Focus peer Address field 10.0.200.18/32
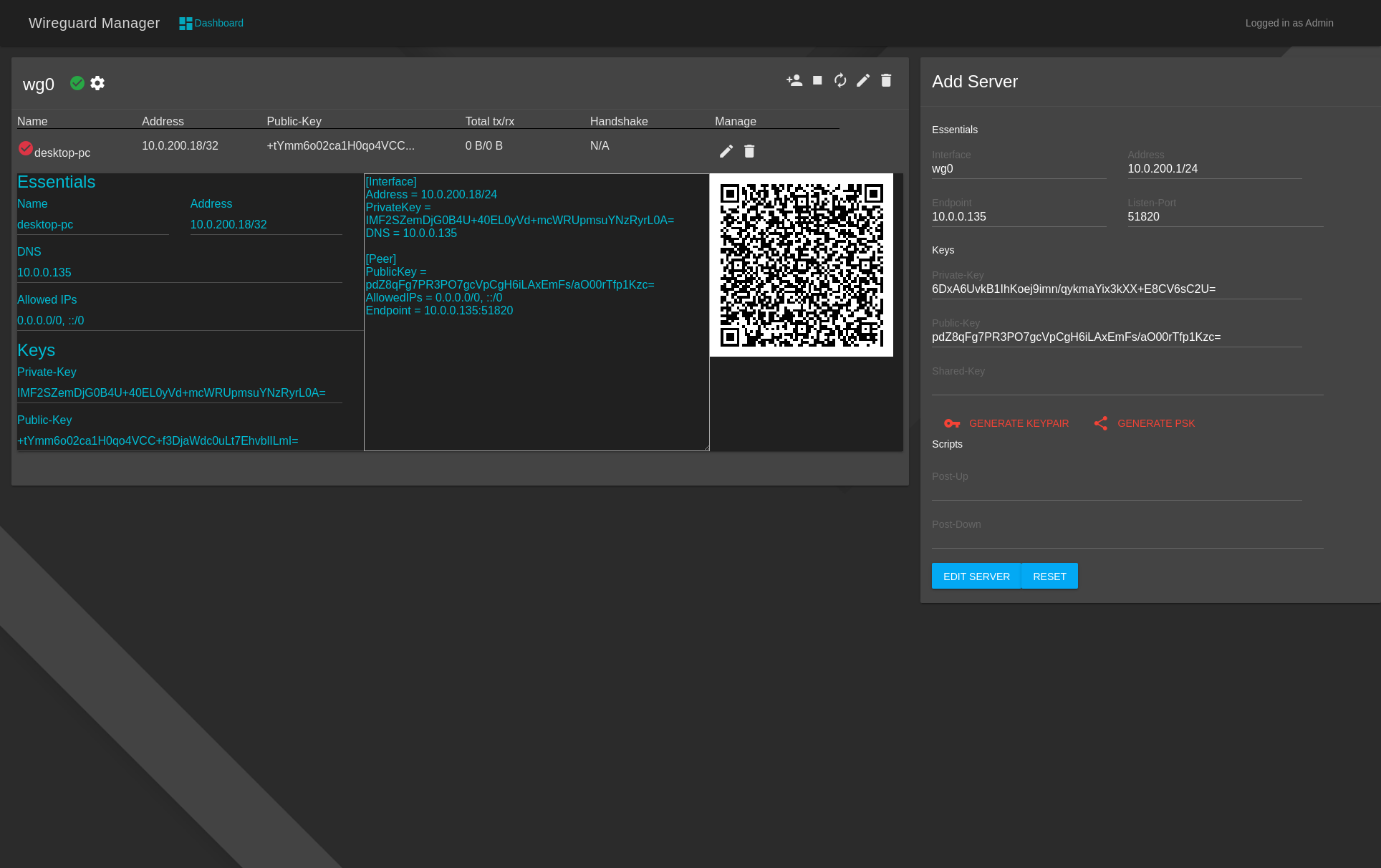The width and height of the screenshot is (1381, 868). tap(266, 225)
